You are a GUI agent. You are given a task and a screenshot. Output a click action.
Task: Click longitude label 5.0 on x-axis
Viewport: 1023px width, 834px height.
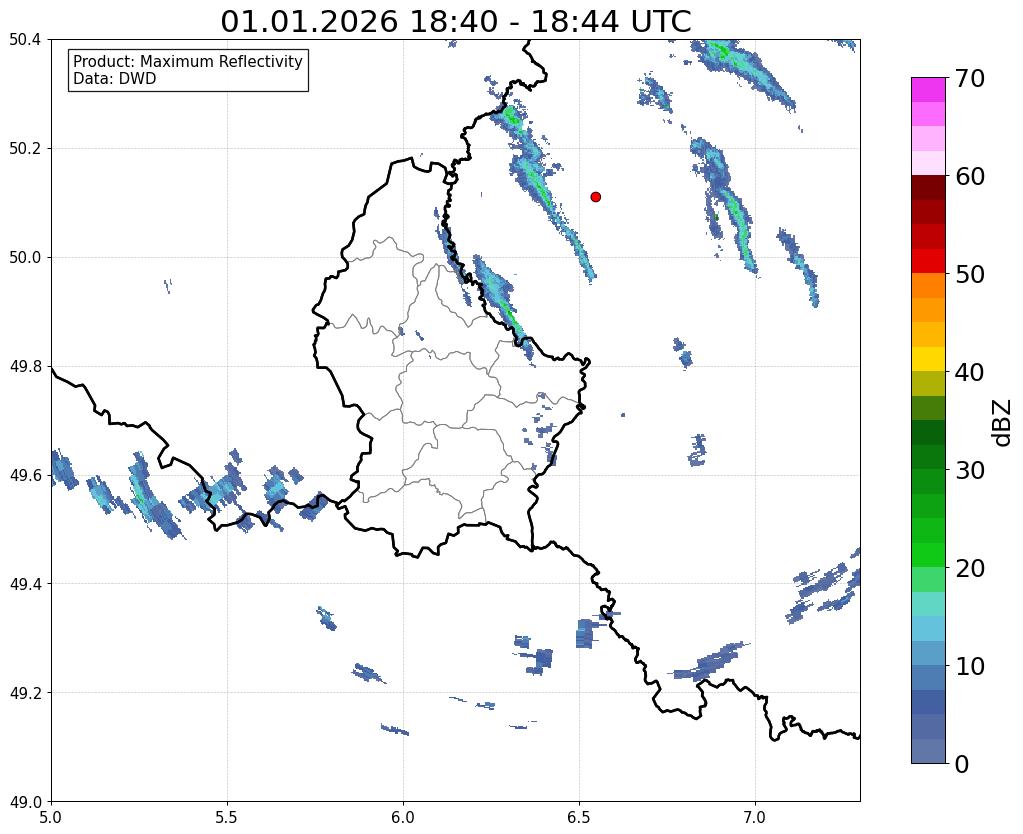click(51, 817)
